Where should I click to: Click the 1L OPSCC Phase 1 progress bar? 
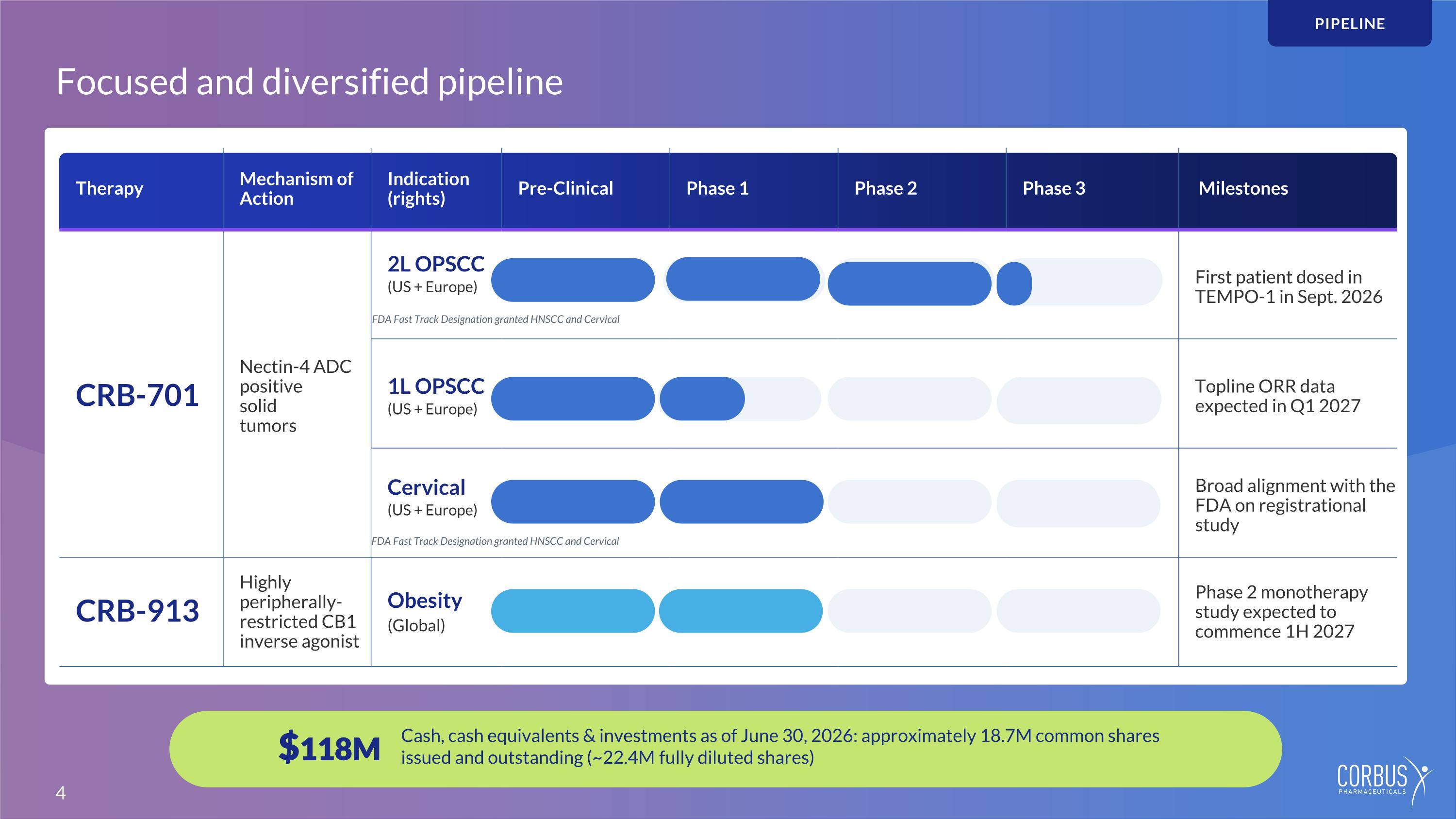click(741, 399)
